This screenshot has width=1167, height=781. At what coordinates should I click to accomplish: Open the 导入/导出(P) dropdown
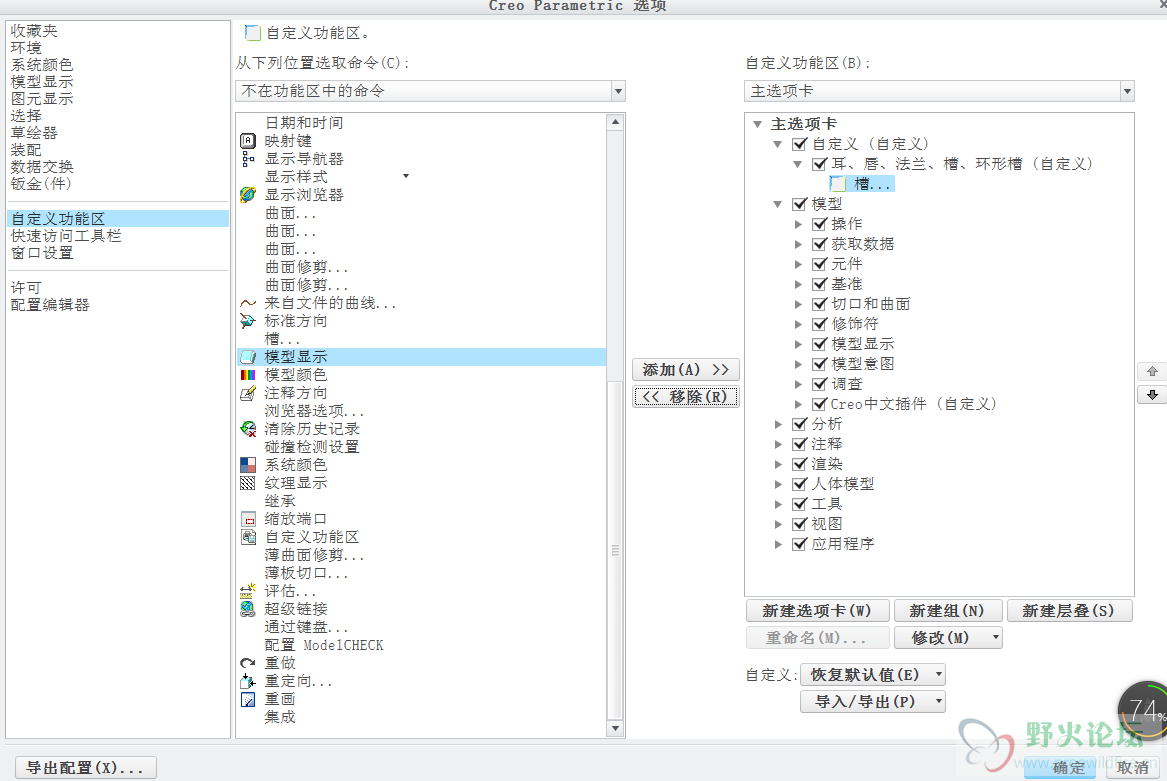pos(873,702)
